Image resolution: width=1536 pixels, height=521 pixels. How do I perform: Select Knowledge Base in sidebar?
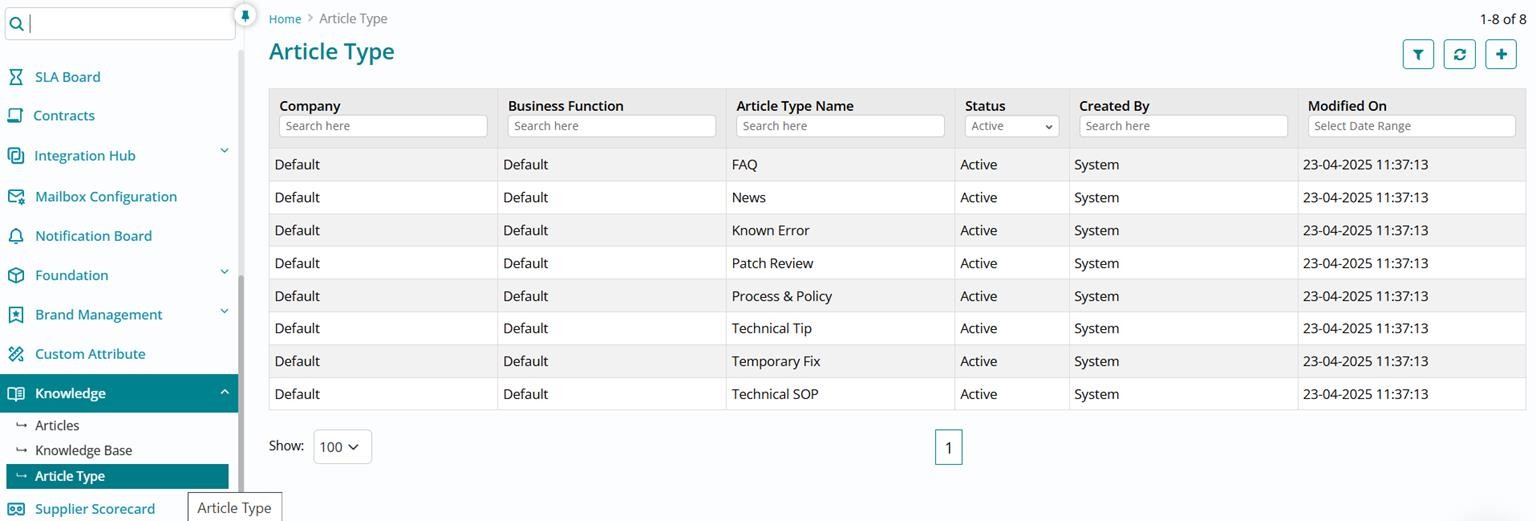[83, 451]
